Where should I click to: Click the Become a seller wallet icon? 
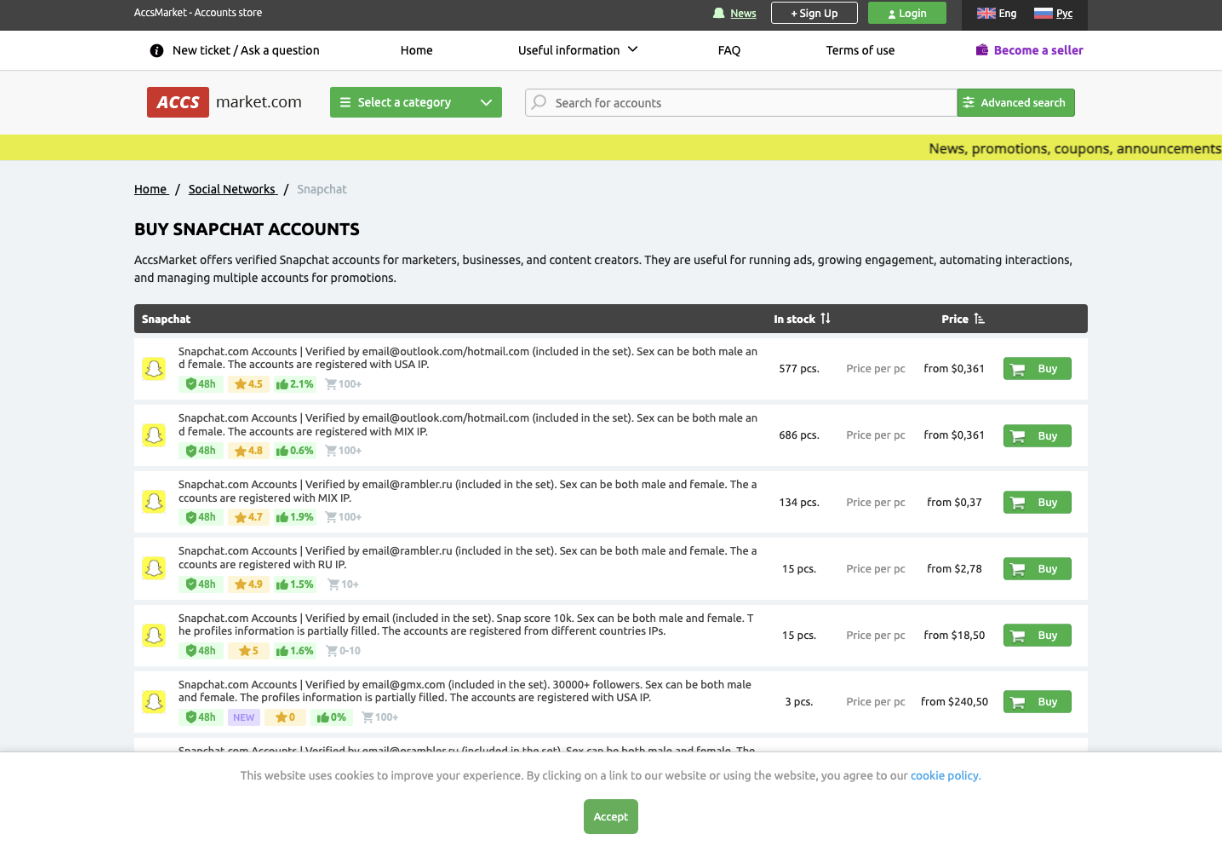click(x=982, y=50)
